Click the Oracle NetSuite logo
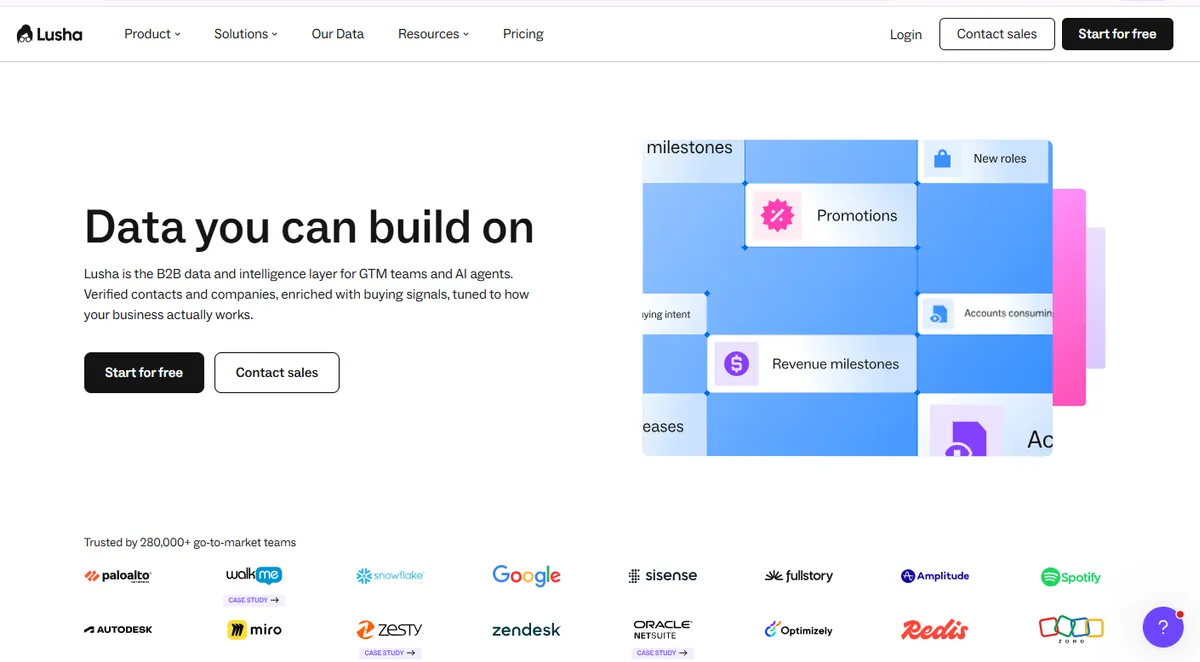 [662, 630]
